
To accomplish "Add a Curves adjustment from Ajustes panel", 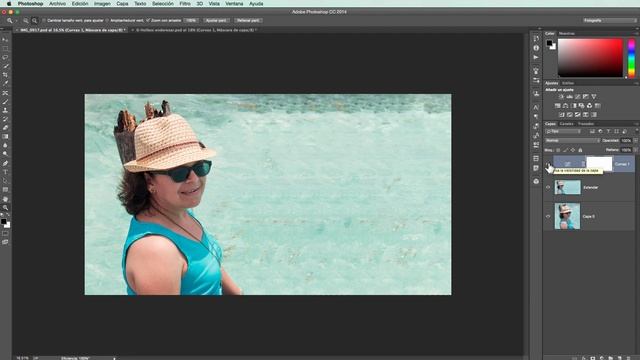I will (578, 97).
